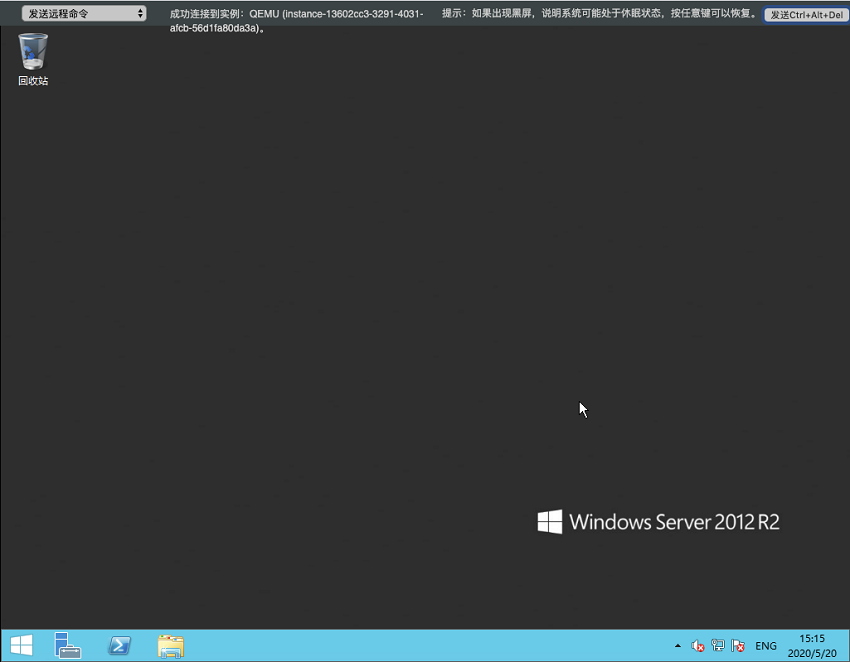Show hidden tray icons arrow
850x662 pixels.
(678, 646)
